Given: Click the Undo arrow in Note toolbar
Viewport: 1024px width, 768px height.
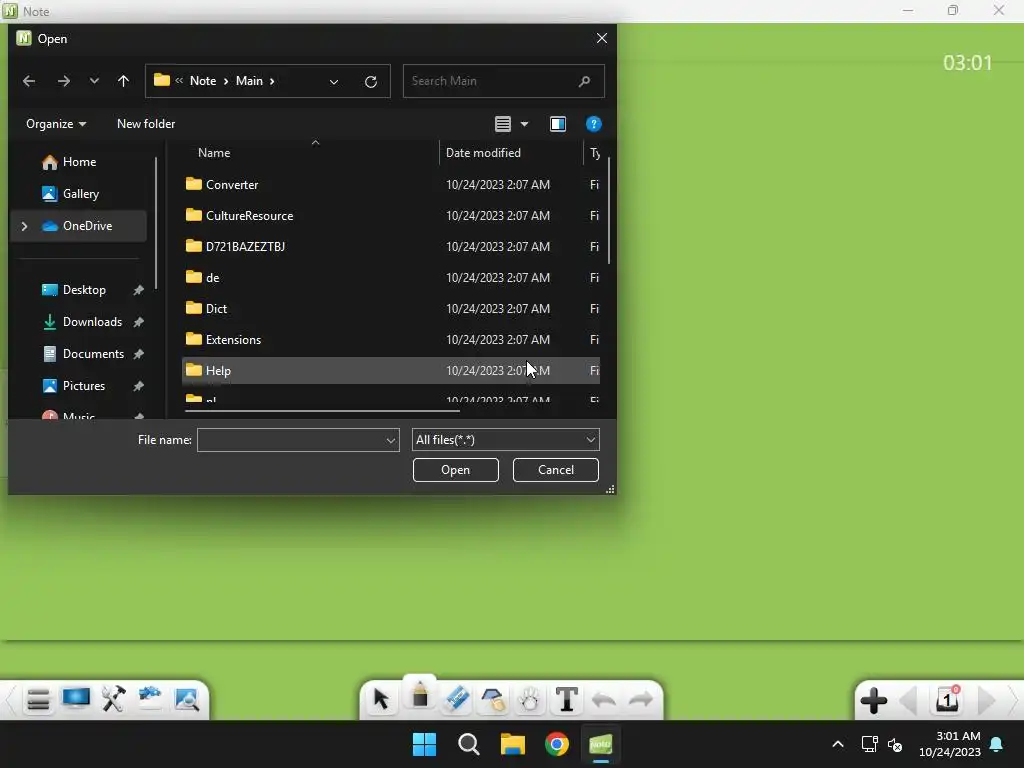Looking at the screenshot, I should pyautogui.click(x=604, y=700).
